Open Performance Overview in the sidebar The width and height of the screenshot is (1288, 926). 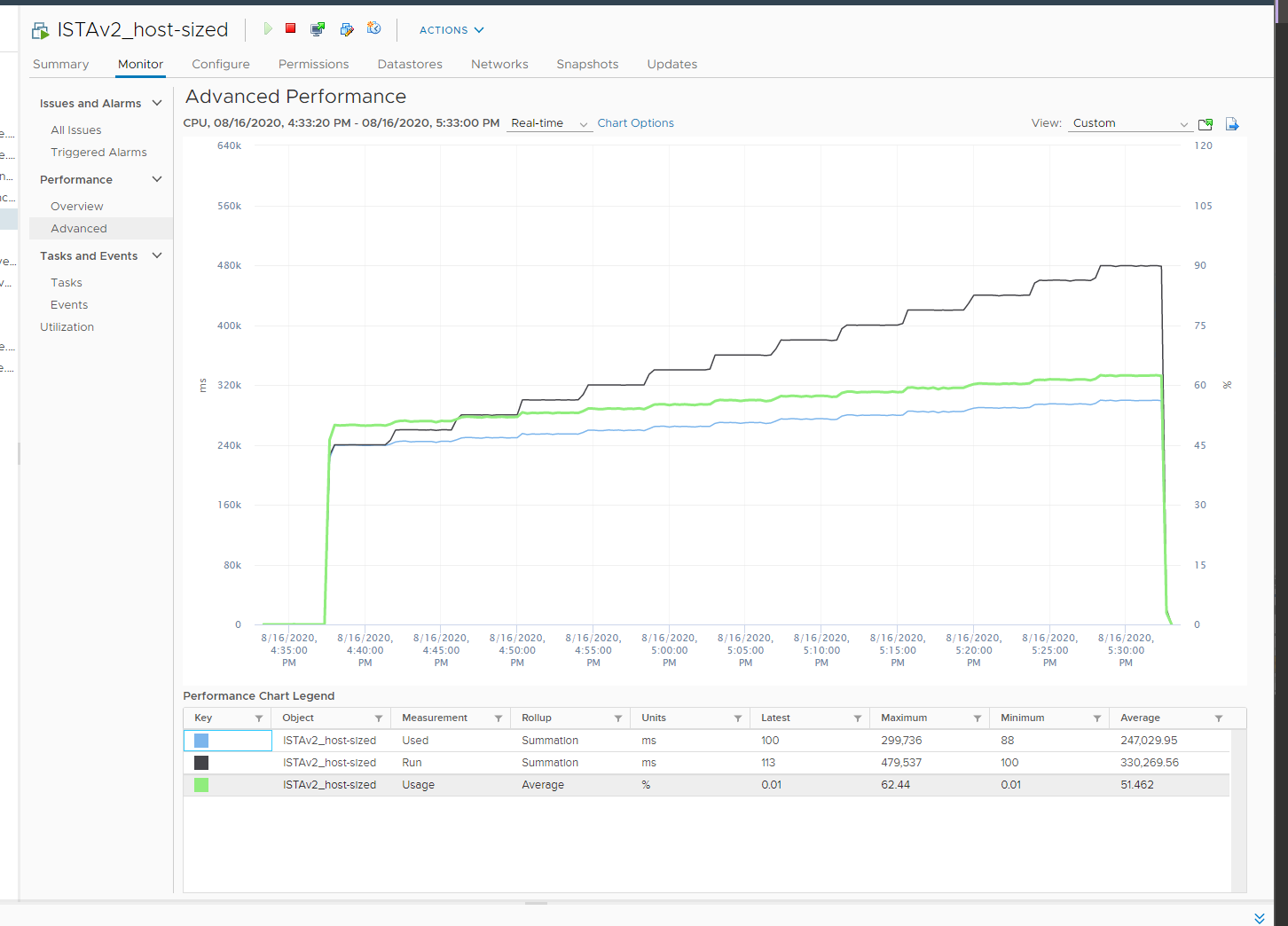pyautogui.click(x=77, y=207)
